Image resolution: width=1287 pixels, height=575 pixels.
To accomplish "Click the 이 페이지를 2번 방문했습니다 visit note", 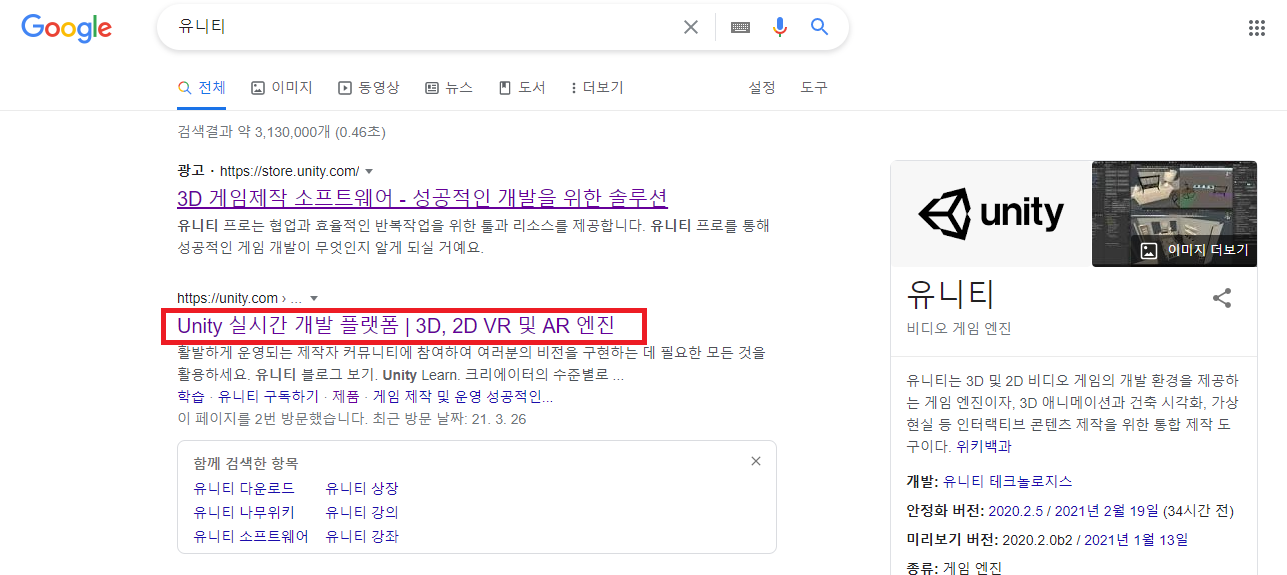I will click(351, 419).
